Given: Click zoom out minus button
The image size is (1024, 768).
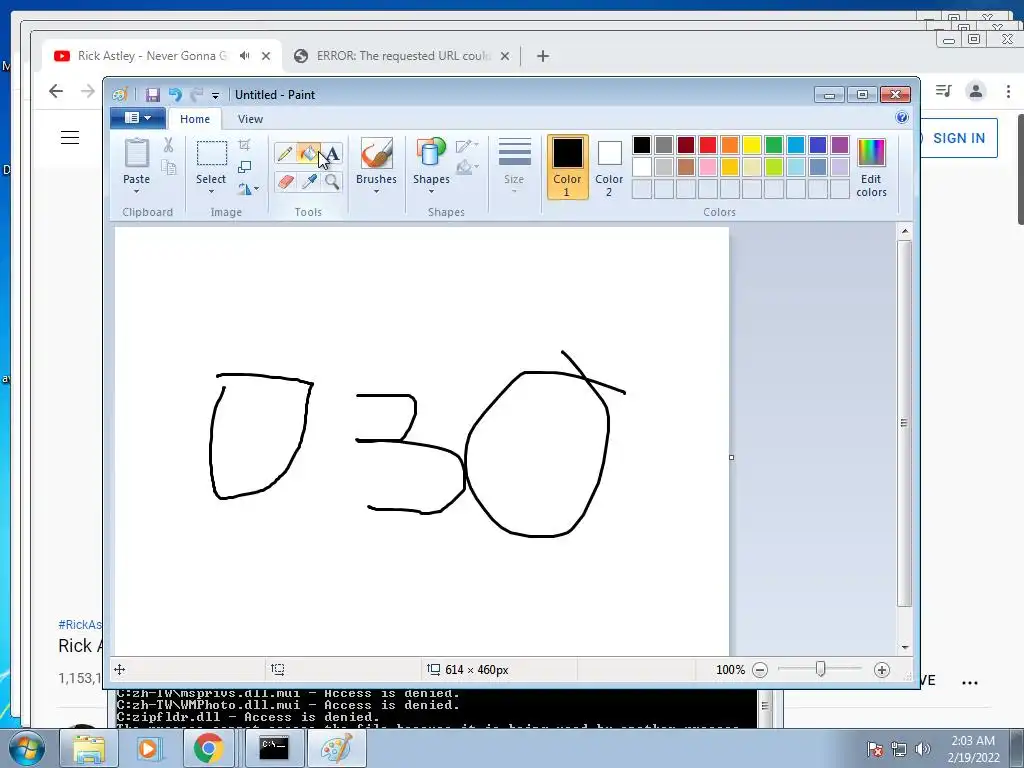Looking at the screenshot, I should click(x=760, y=670).
